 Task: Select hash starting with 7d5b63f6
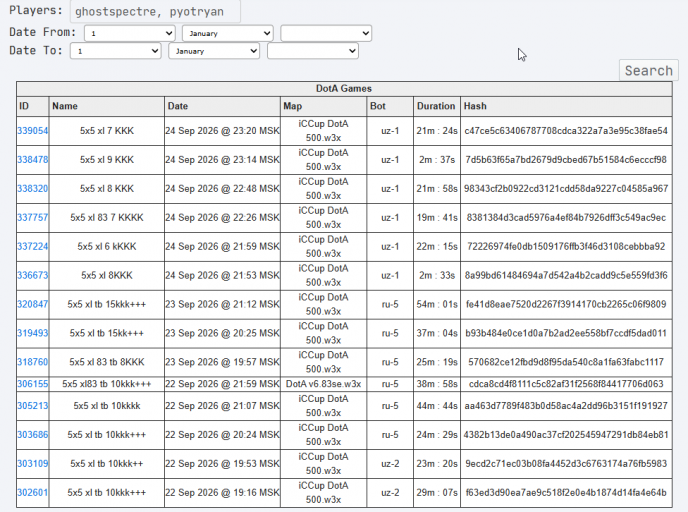pyautogui.click(x=566, y=160)
